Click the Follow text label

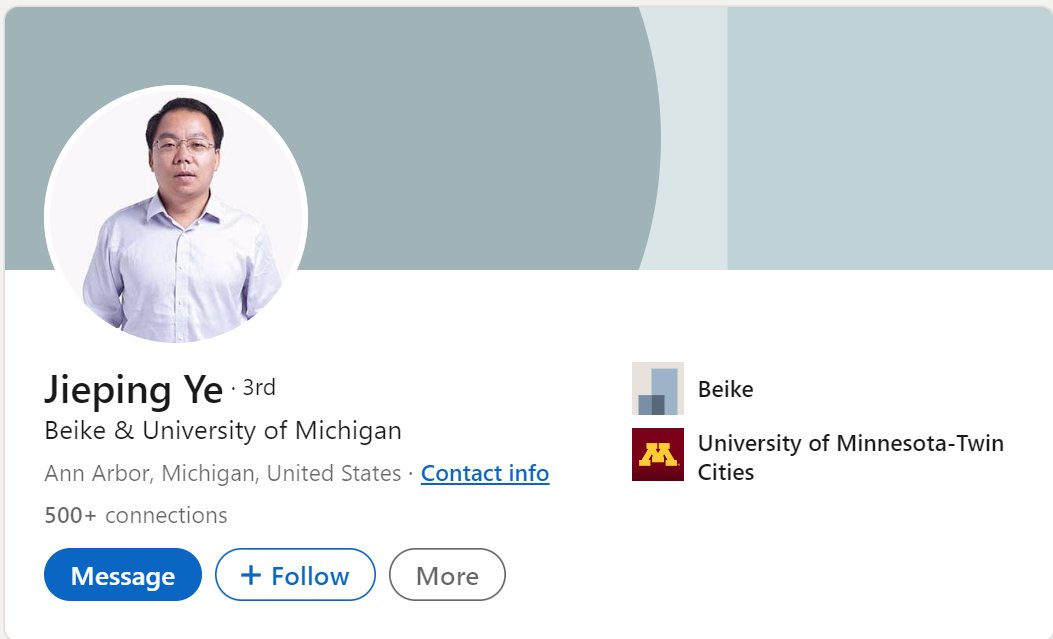click(310, 576)
